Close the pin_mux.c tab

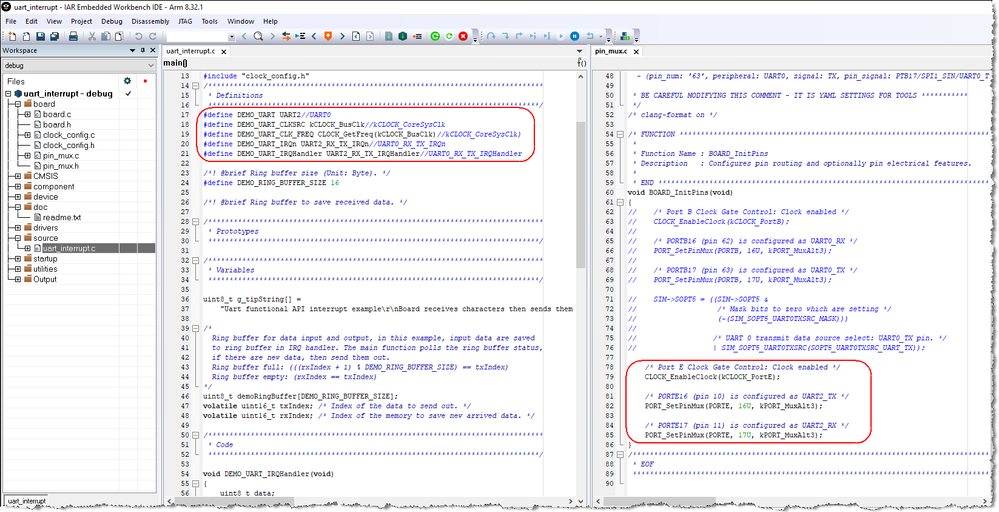point(636,52)
